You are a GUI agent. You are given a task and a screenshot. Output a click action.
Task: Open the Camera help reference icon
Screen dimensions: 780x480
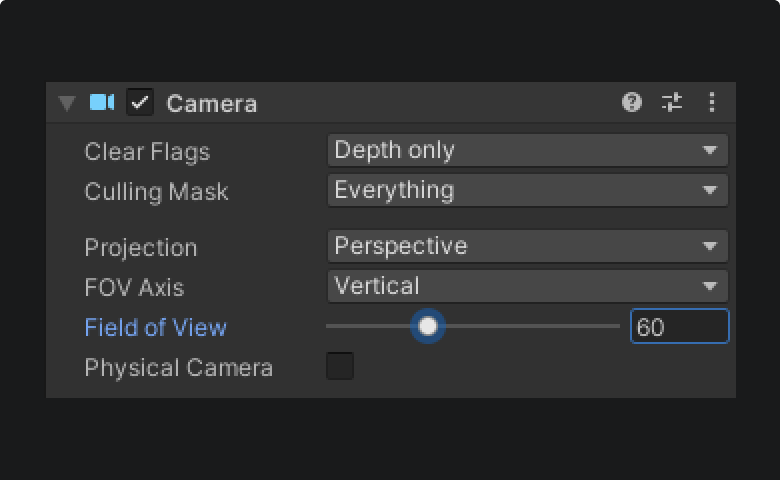point(632,102)
